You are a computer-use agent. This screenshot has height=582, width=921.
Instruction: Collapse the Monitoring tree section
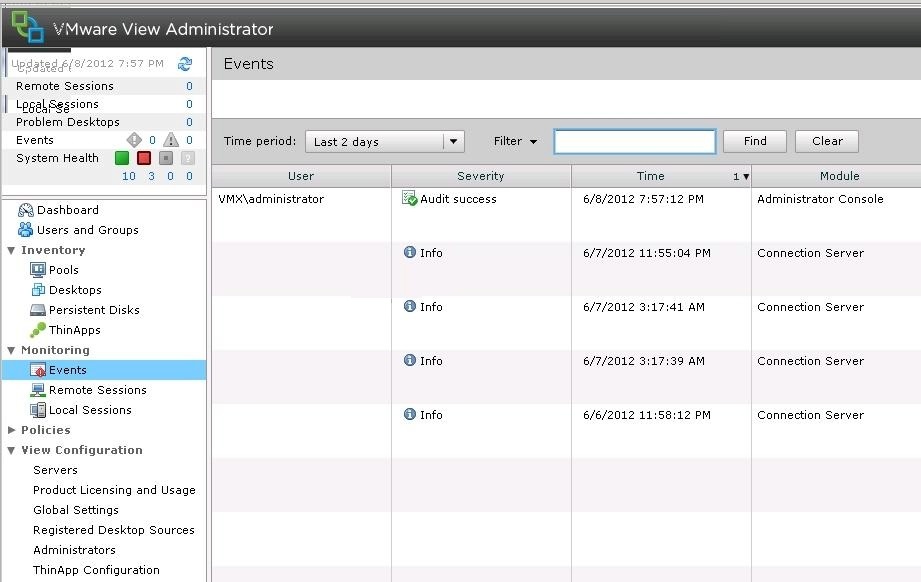click(x=11, y=350)
